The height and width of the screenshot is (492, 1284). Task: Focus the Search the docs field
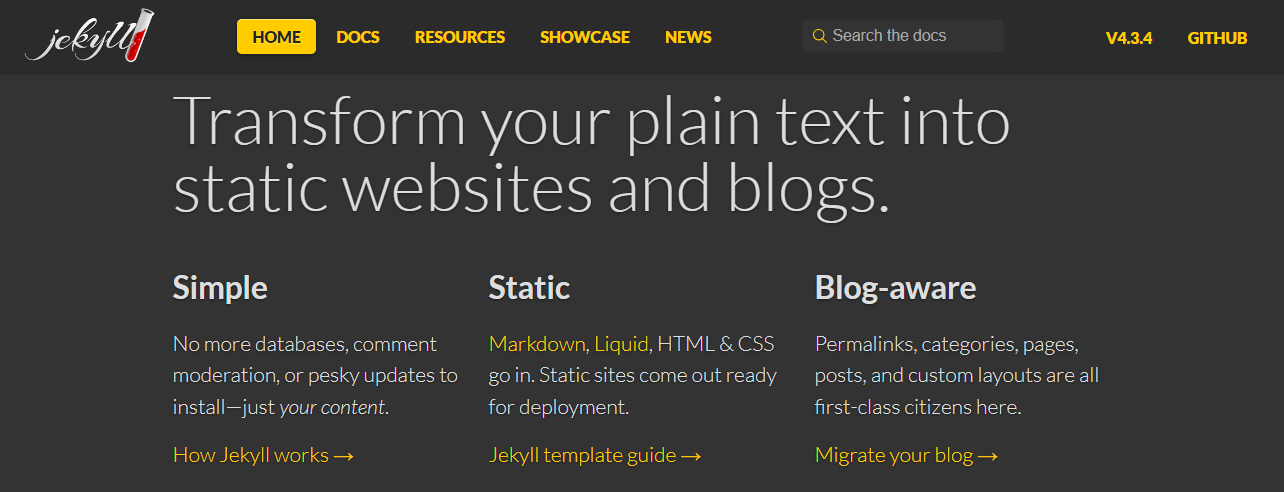[x=903, y=36]
